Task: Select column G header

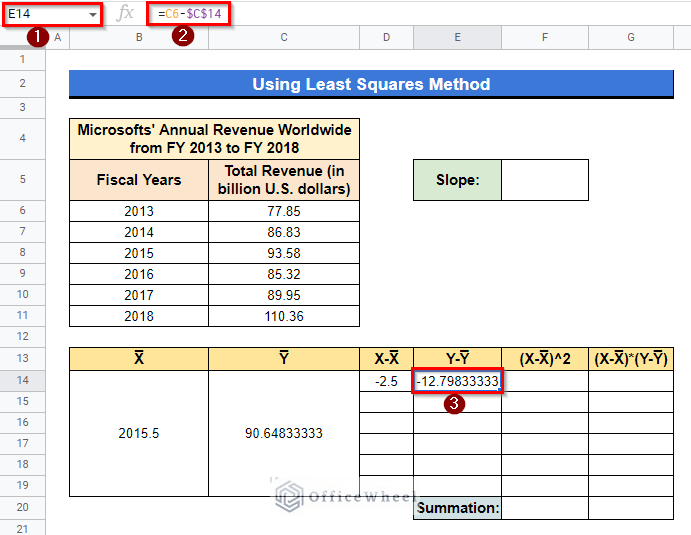Action: (x=631, y=37)
